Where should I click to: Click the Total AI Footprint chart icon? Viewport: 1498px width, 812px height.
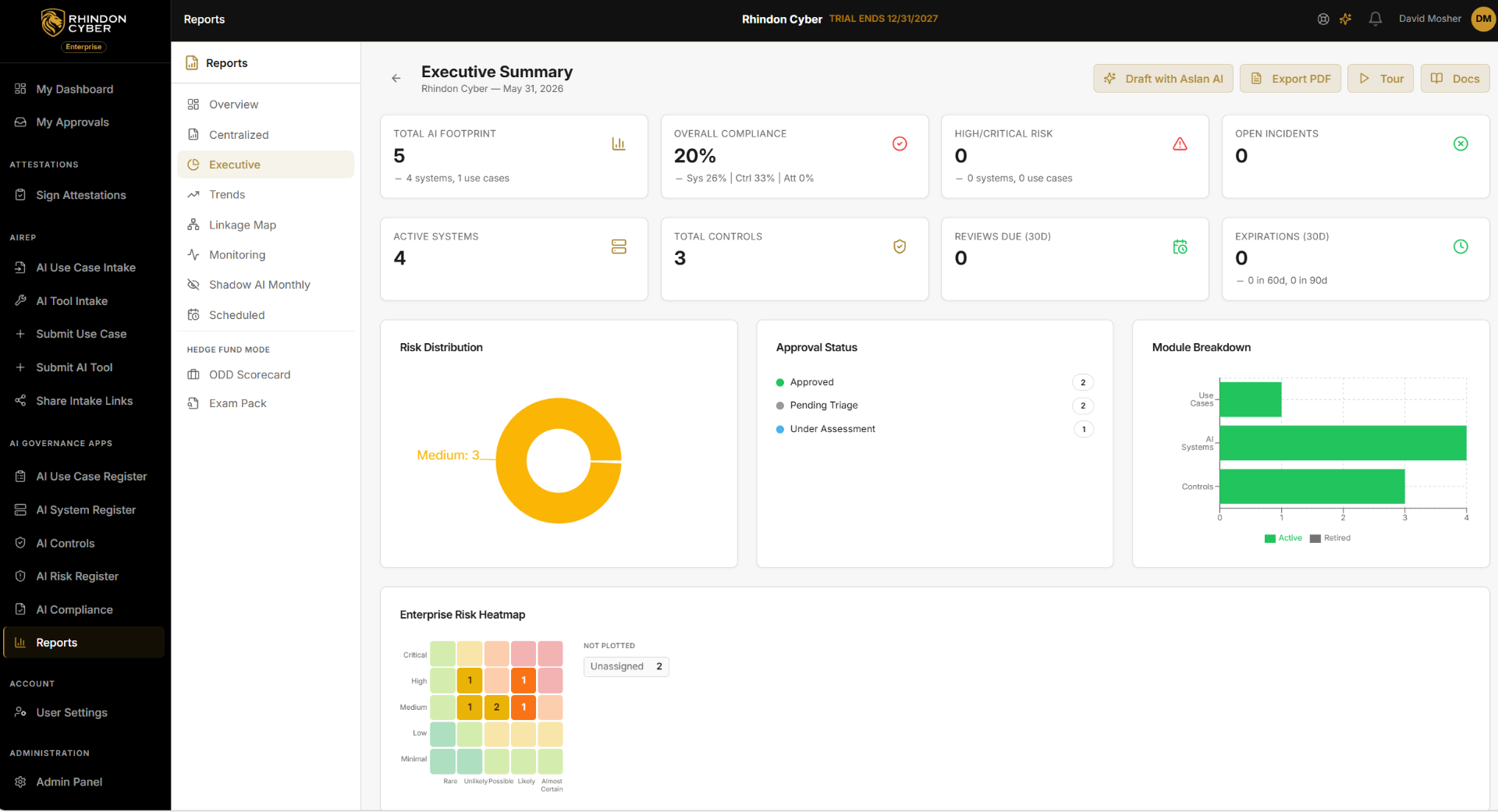(619, 144)
